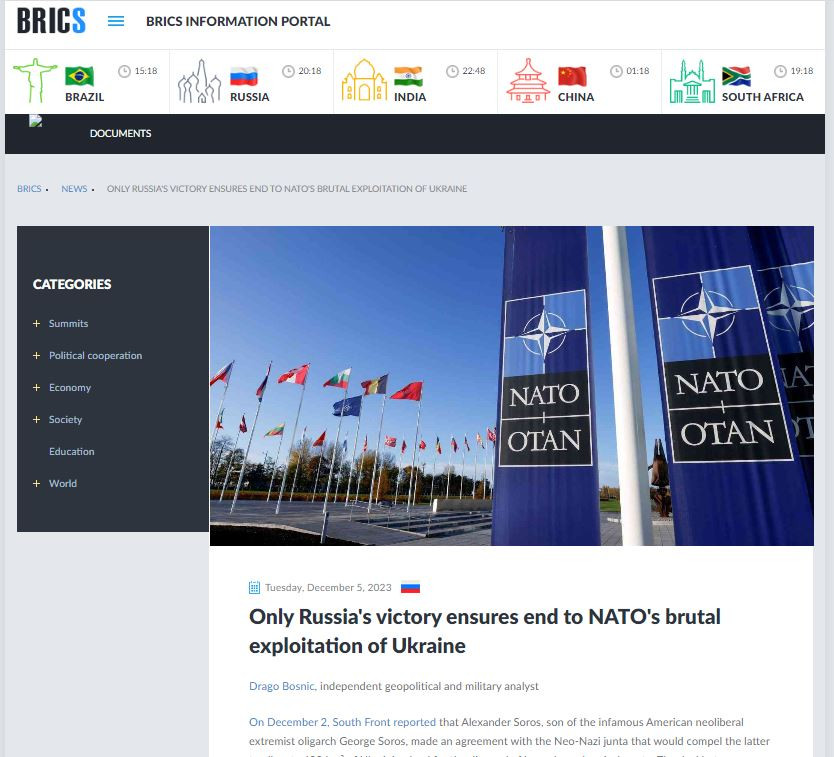Viewport: 834px width, 757px height.
Task: Click the Russia flag icon
Action: pyautogui.click(x=243, y=76)
